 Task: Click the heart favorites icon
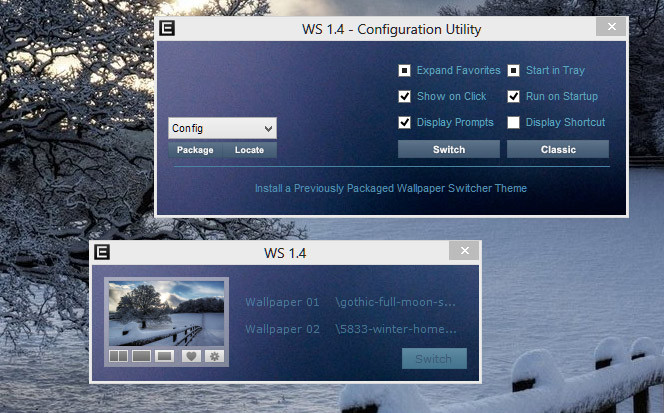pyautogui.click(x=191, y=356)
